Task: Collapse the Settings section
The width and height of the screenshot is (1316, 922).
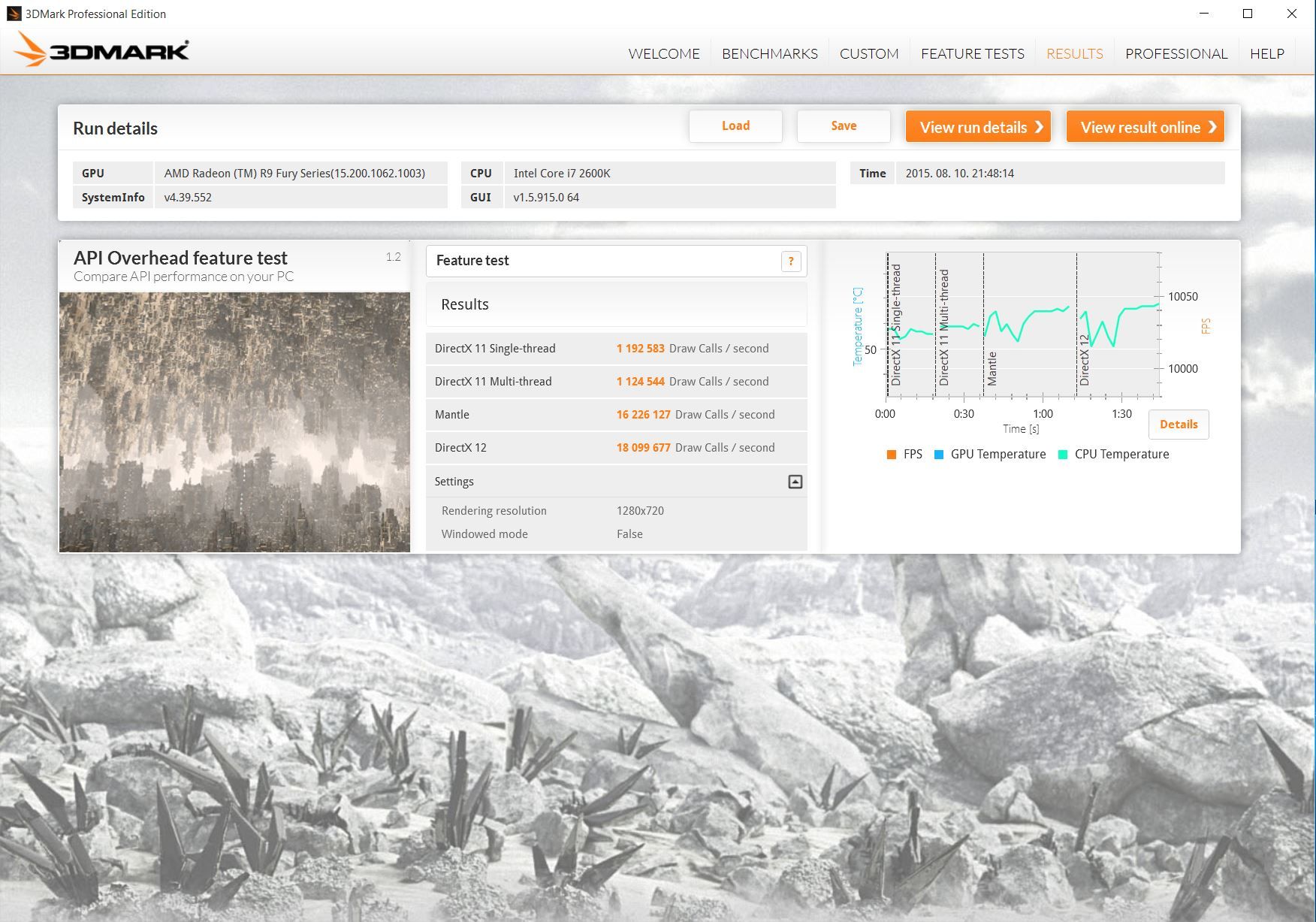Action: [x=795, y=482]
